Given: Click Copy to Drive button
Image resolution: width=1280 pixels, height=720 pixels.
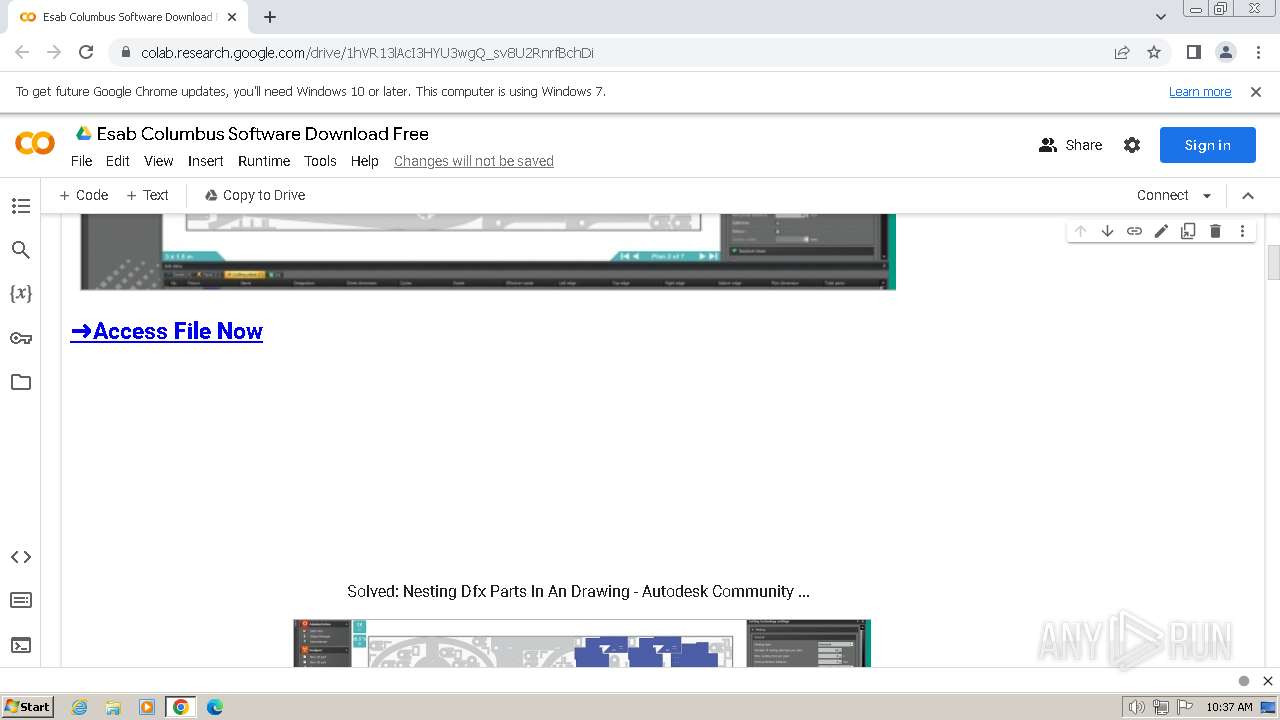Looking at the screenshot, I should (x=255, y=195).
